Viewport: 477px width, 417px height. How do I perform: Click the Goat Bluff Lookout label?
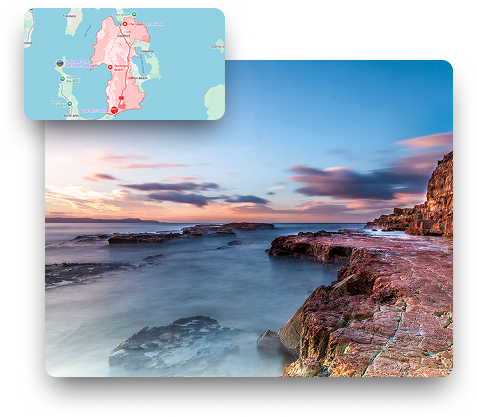pos(94,110)
